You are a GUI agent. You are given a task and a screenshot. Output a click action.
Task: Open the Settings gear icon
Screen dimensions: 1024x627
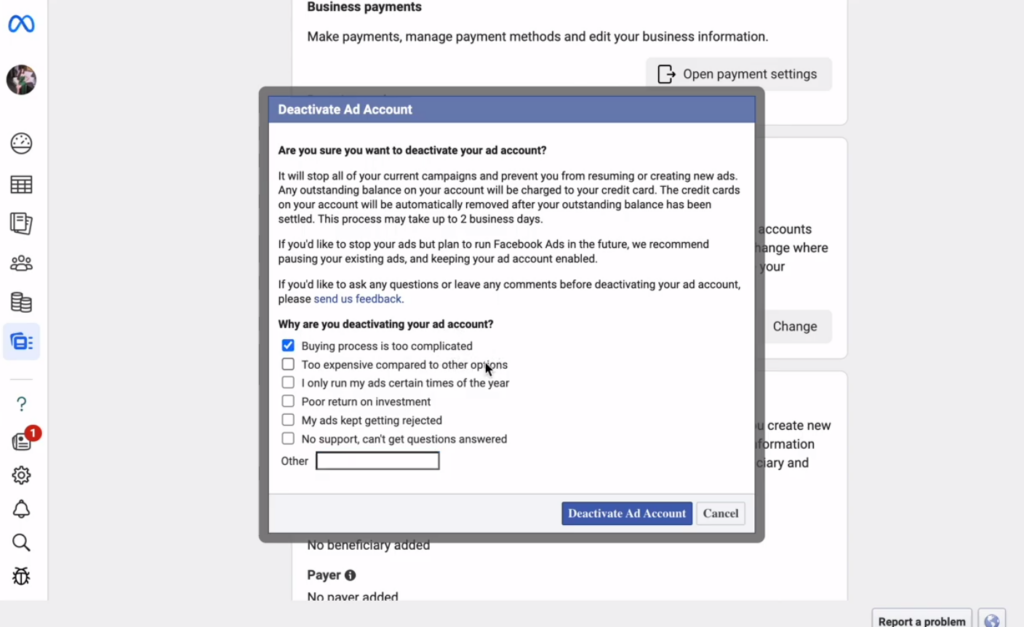(x=21, y=475)
